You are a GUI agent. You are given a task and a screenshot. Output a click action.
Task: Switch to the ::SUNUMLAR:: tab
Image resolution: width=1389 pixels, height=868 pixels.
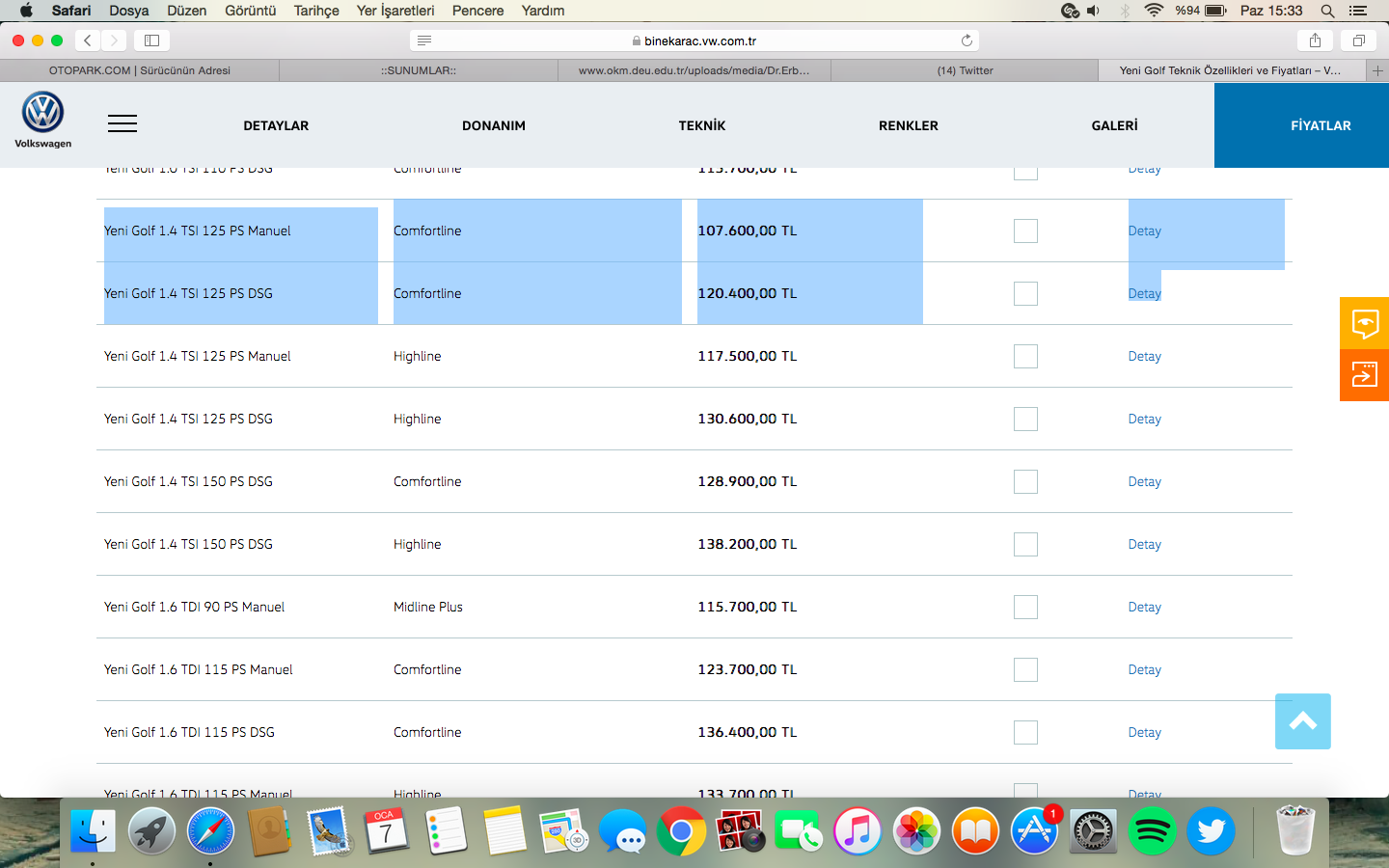(x=419, y=70)
